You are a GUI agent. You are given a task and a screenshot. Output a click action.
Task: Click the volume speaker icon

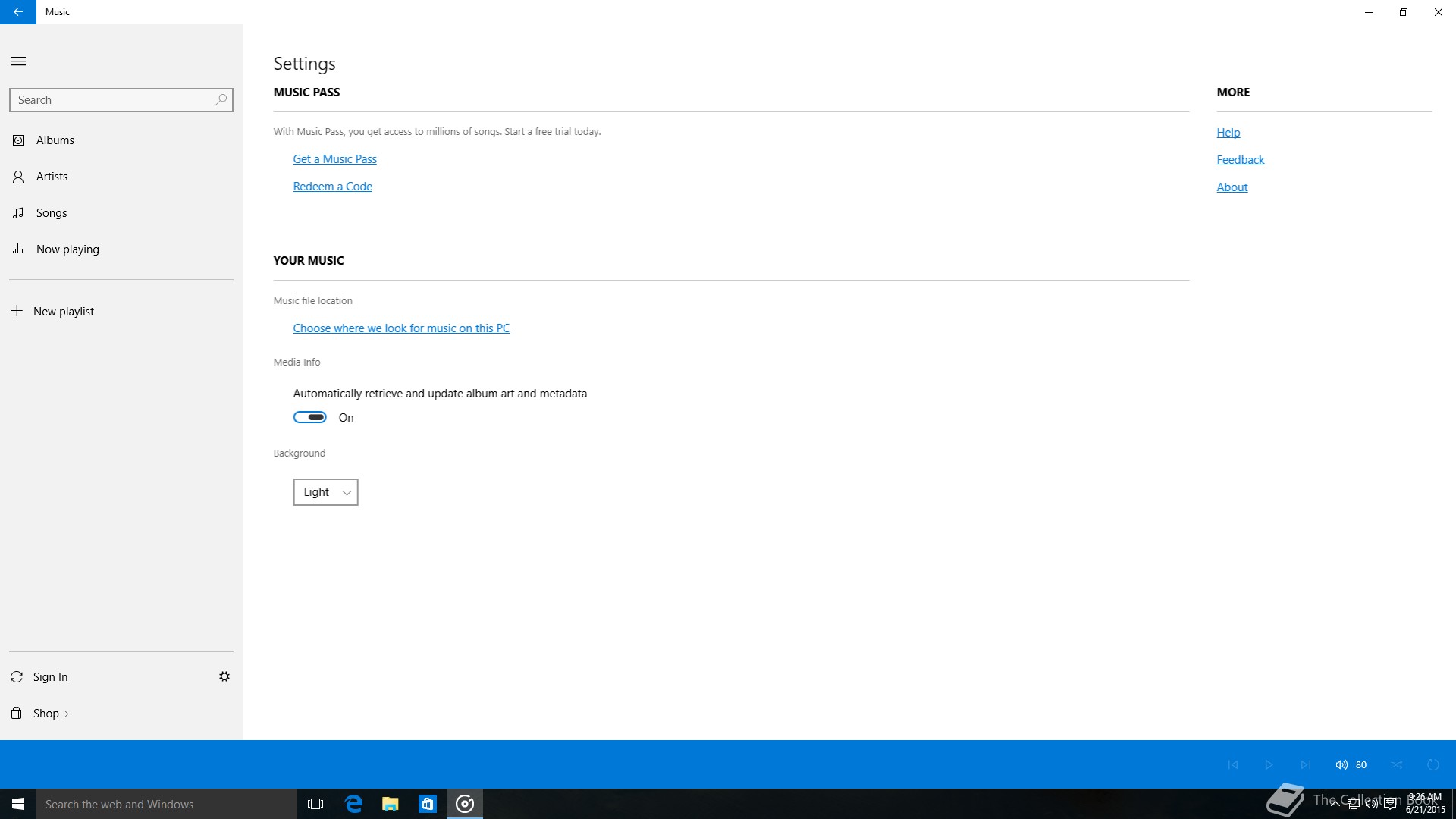pos(1341,764)
